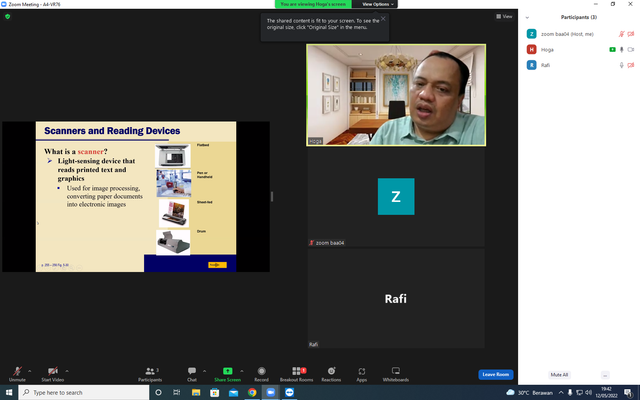
Task: Open Windows notification center
Action: (629, 392)
